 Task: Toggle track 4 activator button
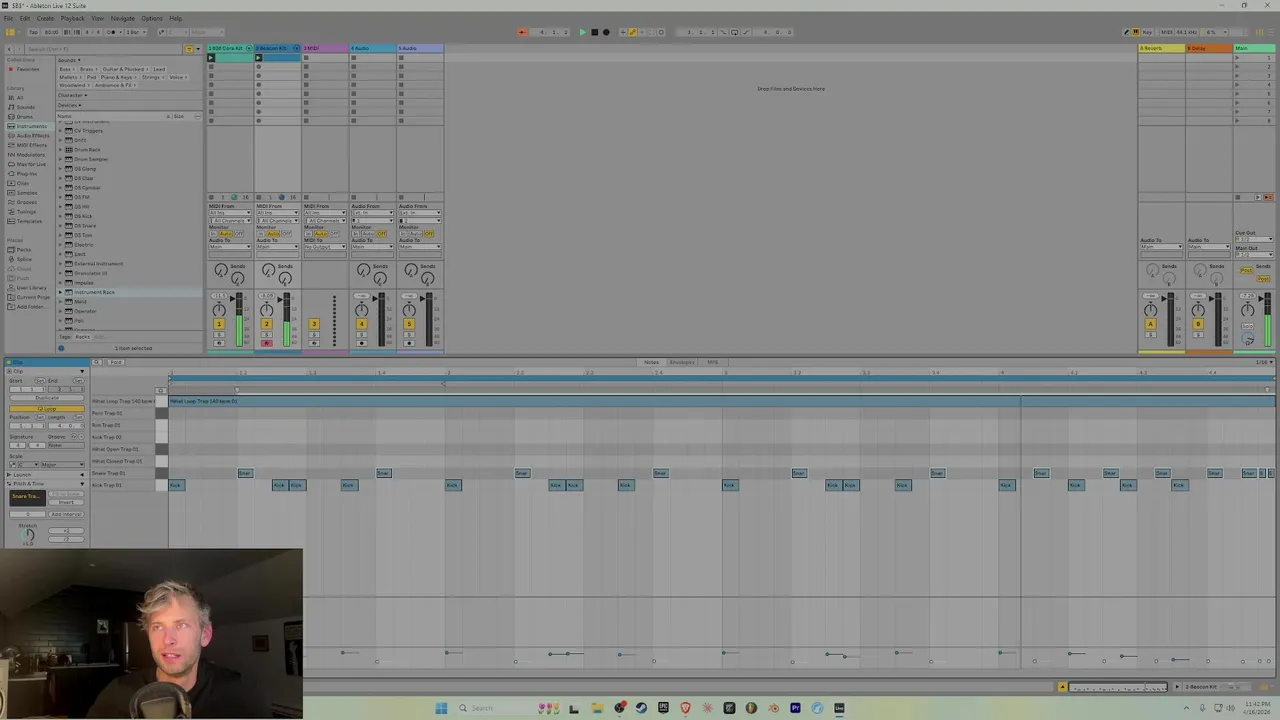(x=362, y=324)
